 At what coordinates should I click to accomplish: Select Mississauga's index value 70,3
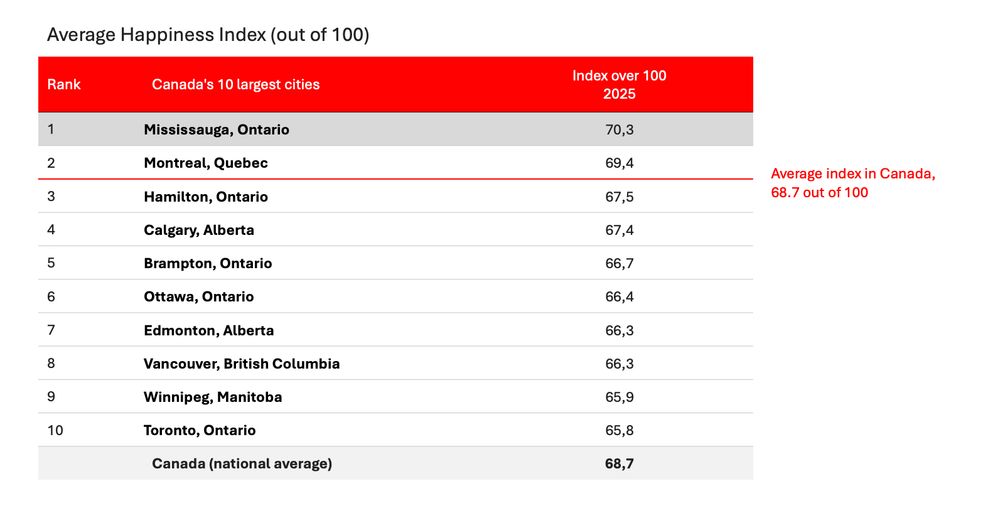(619, 130)
